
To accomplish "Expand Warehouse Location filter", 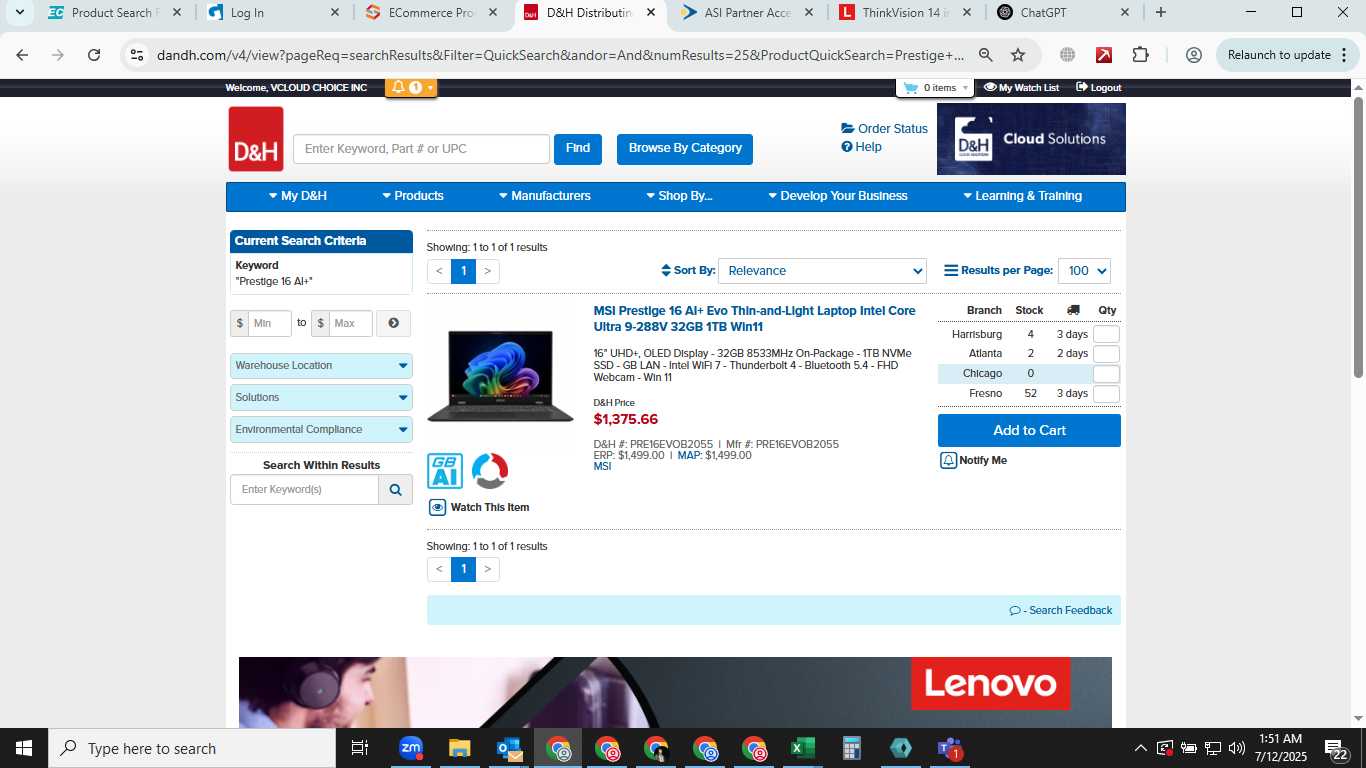I will coord(321,366).
